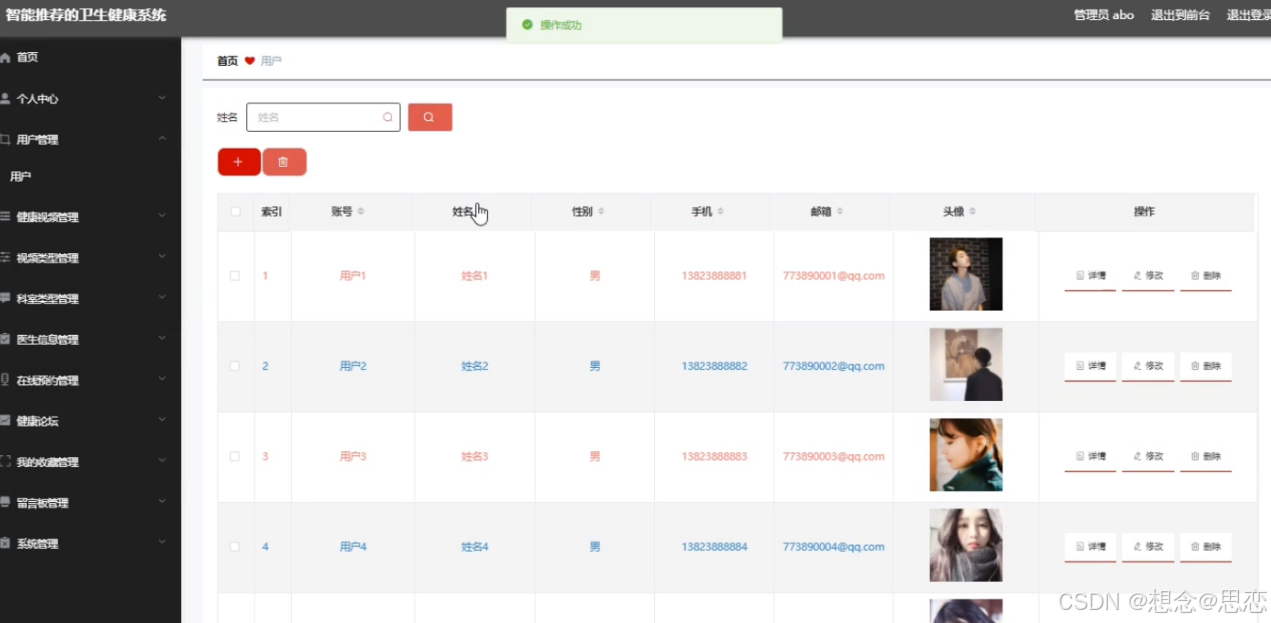Image resolution: width=1271 pixels, height=623 pixels.
Task: Click avatar thumbnail of 用户2
Action: coord(966,364)
